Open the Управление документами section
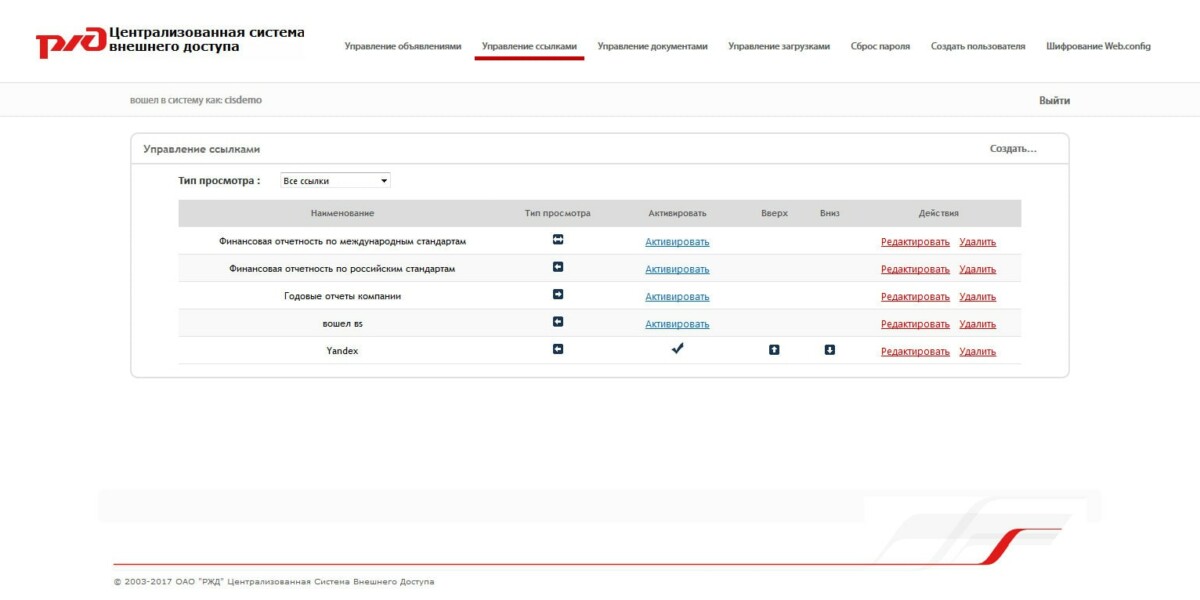The image size is (1200, 600). coord(652,46)
